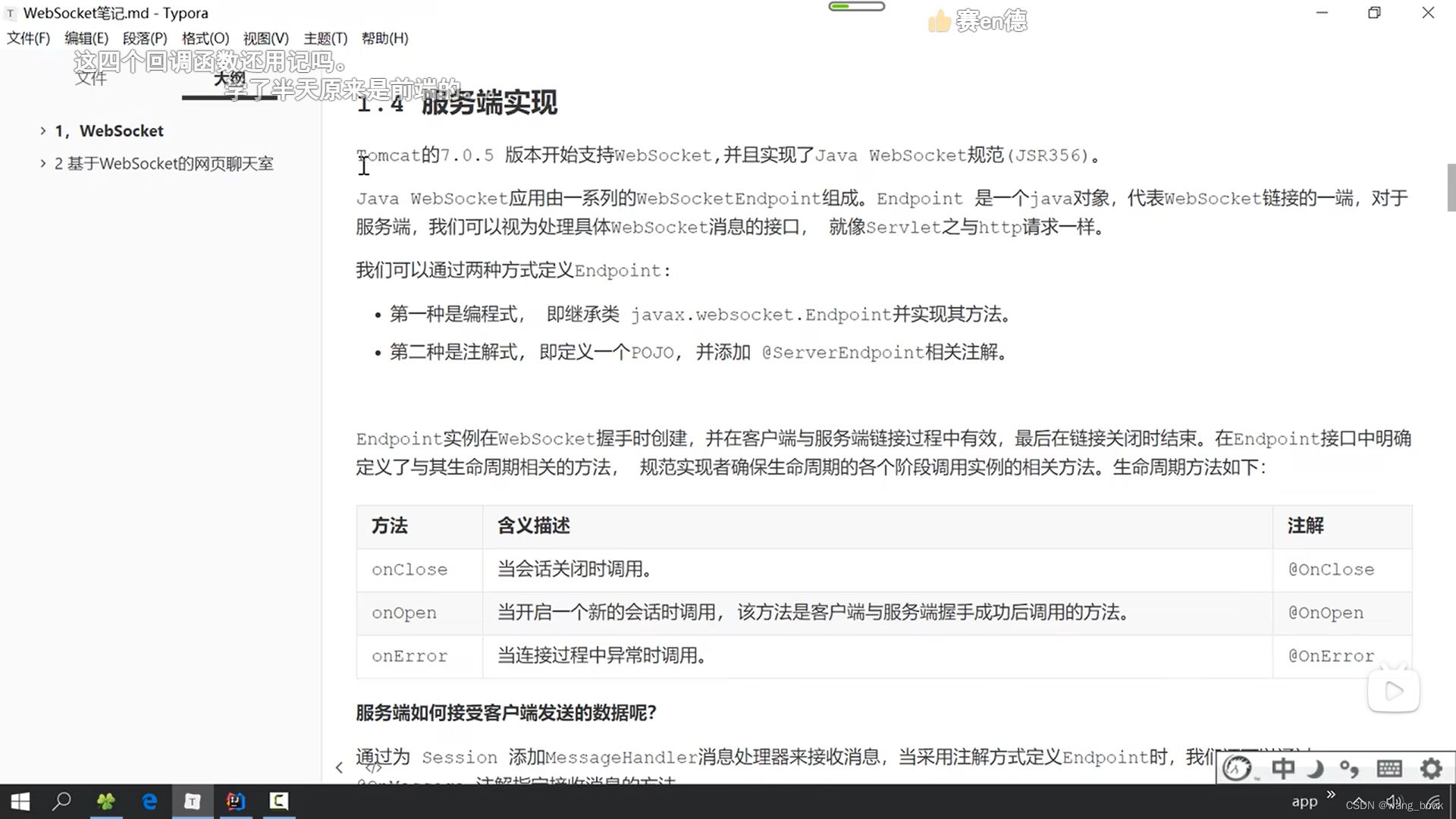Switch to the 大纲 tab in the sidebar
This screenshot has width=1456, height=819.
click(x=230, y=78)
